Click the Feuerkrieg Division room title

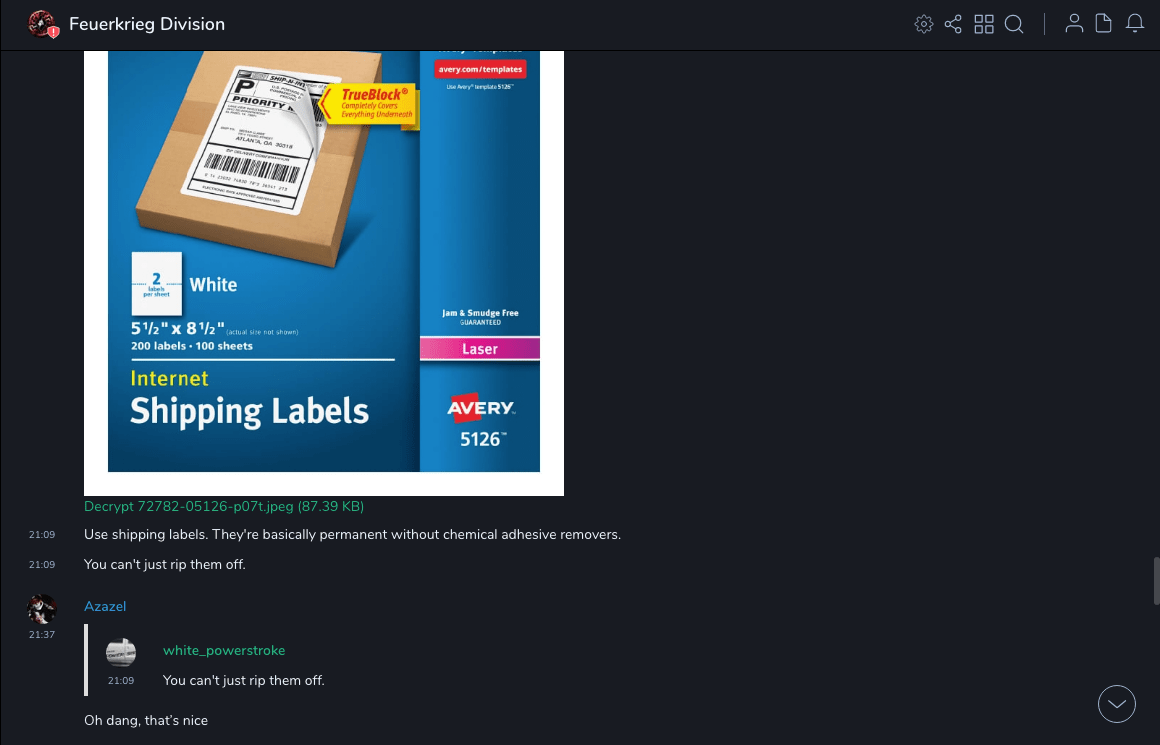tap(146, 24)
